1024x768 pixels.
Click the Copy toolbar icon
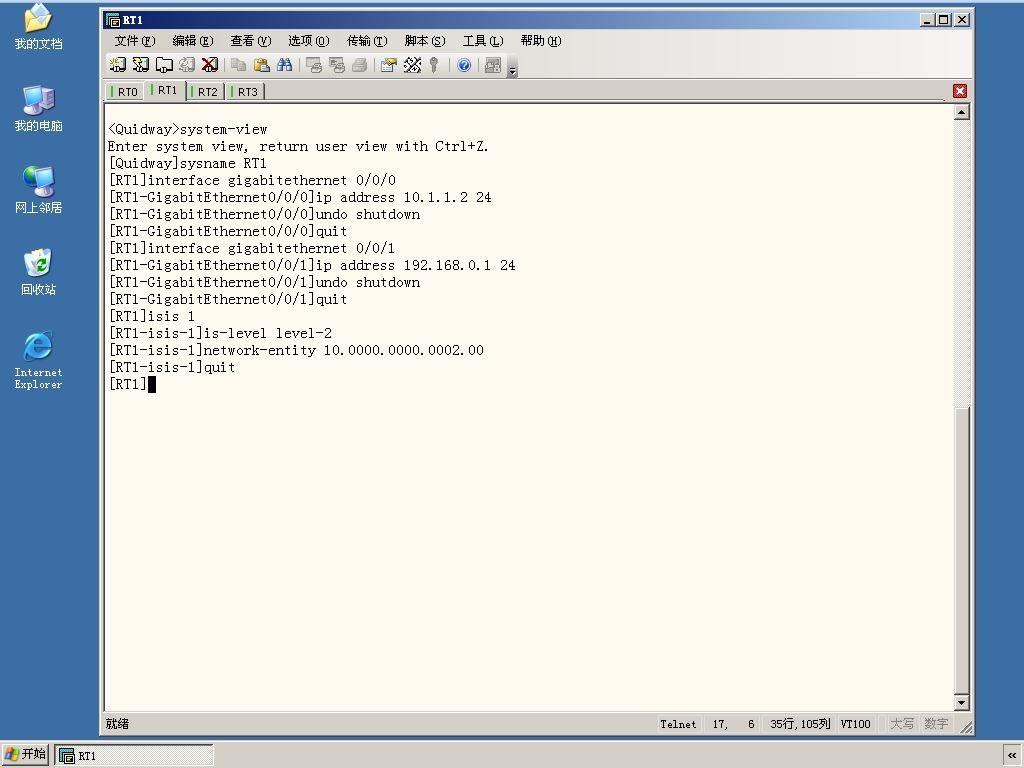click(x=238, y=65)
